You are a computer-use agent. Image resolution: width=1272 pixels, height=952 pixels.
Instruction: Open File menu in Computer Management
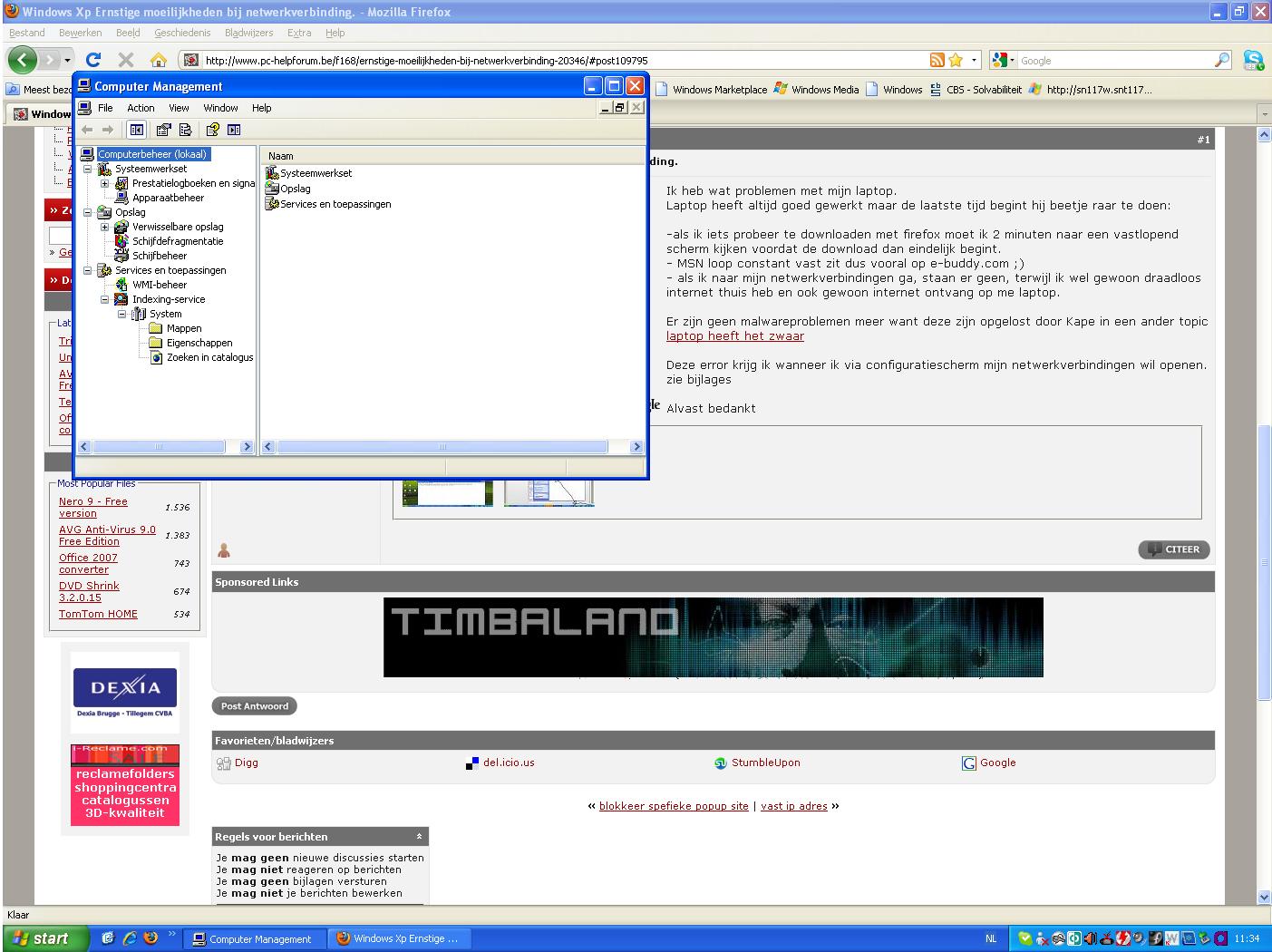click(105, 108)
